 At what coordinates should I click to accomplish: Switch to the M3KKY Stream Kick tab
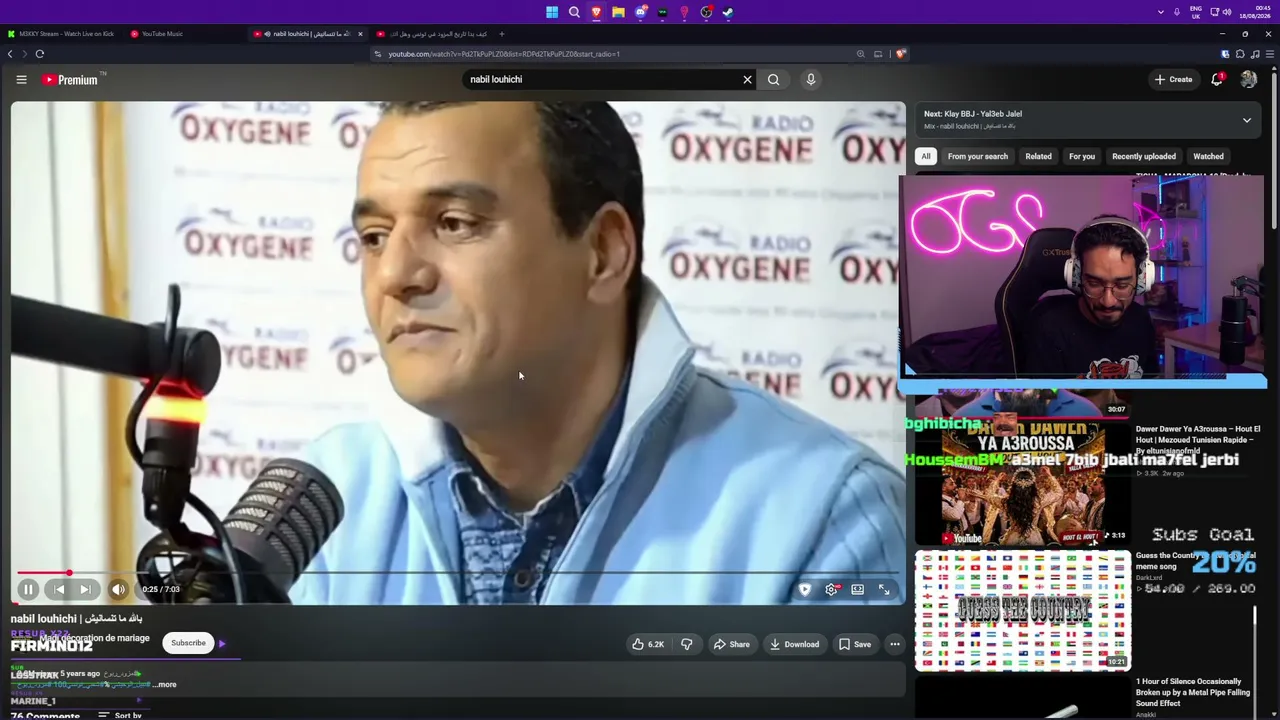[x=60, y=34]
